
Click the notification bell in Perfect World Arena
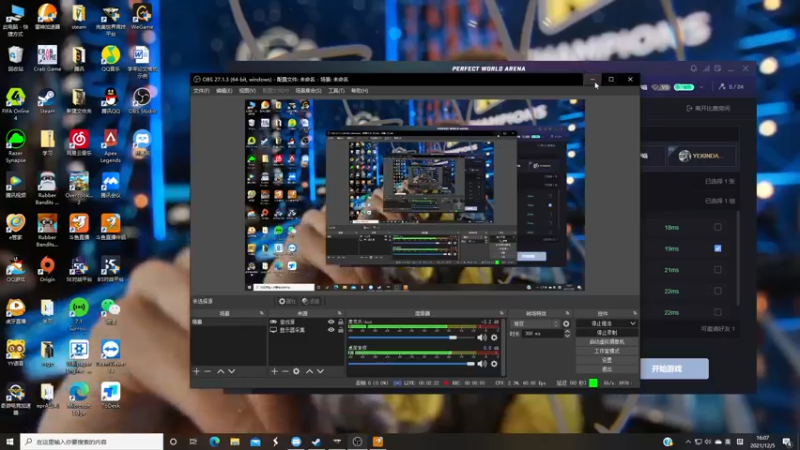[694, 68]
